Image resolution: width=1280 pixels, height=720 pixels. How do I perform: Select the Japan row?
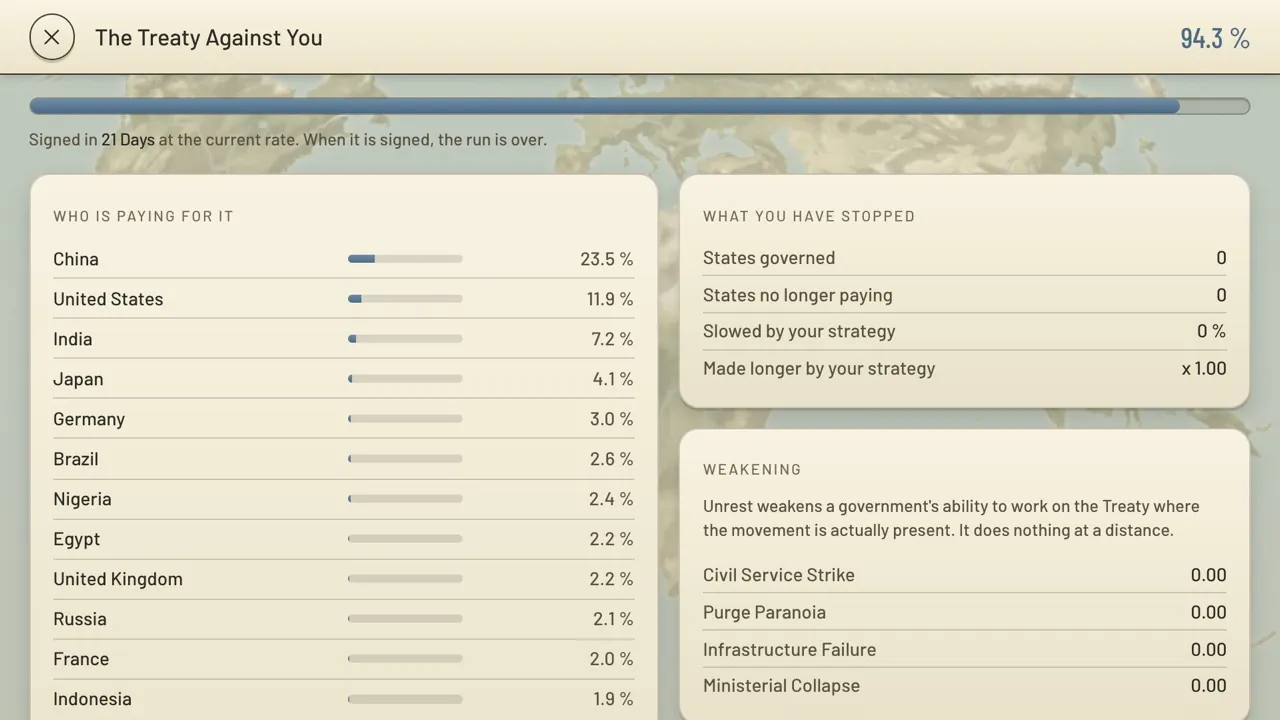pos(344,379)
